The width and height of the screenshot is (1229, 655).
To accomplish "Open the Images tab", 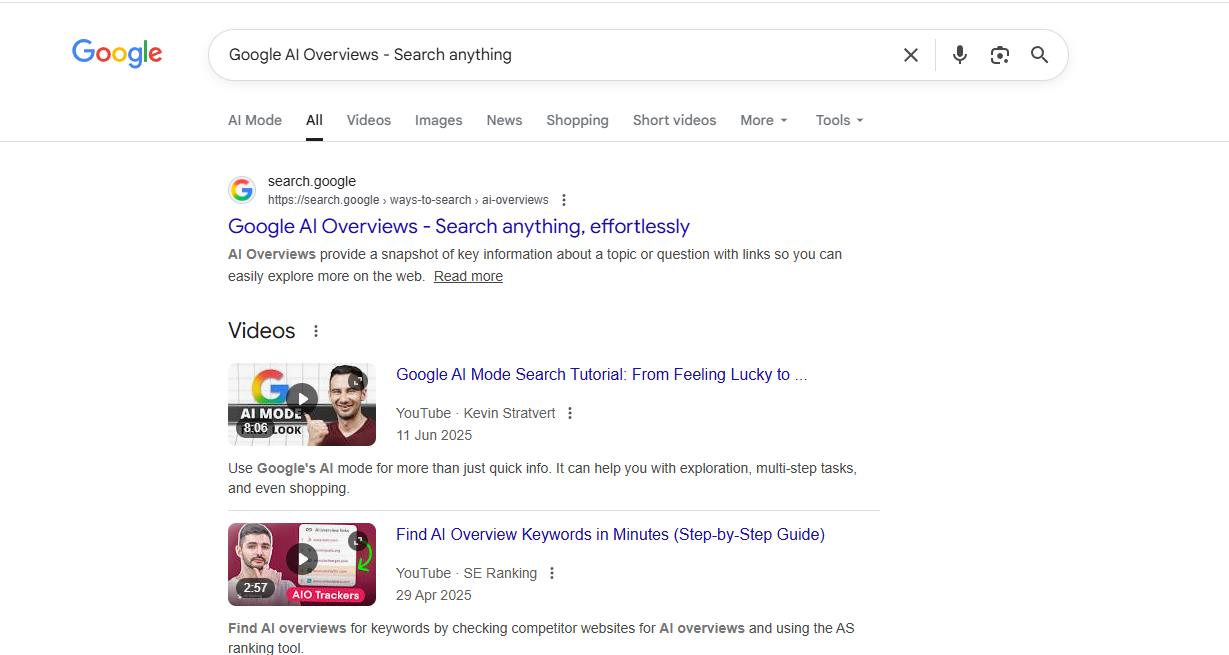I will [x=439, y=120].
